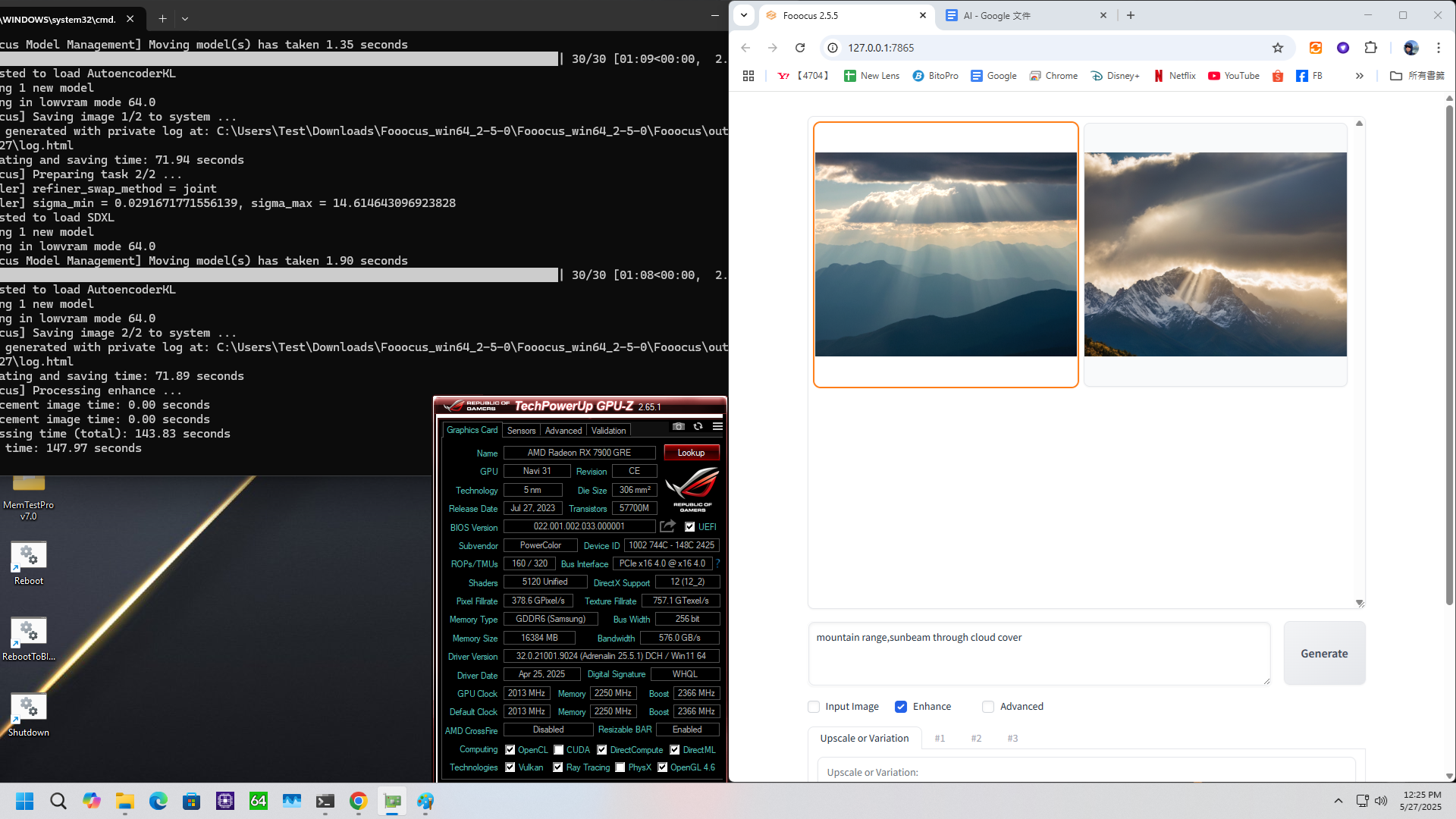Open the BitoPro bookmark

935,76
